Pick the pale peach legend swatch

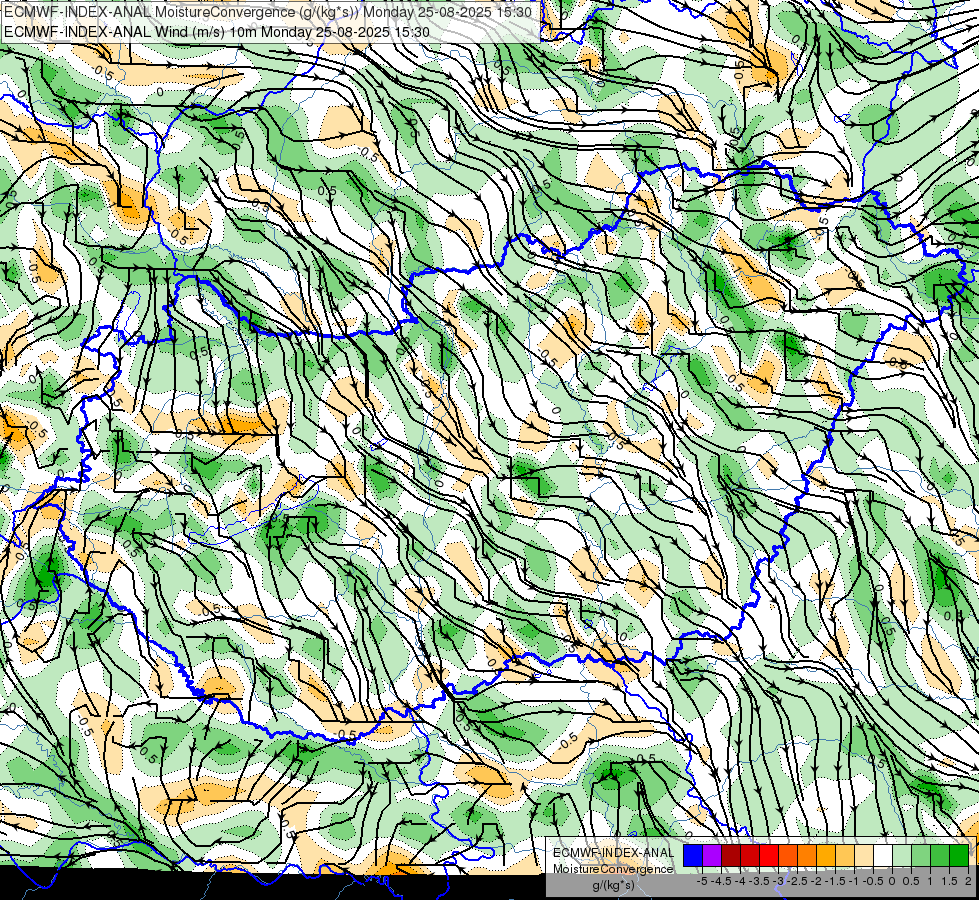(864, 855)
